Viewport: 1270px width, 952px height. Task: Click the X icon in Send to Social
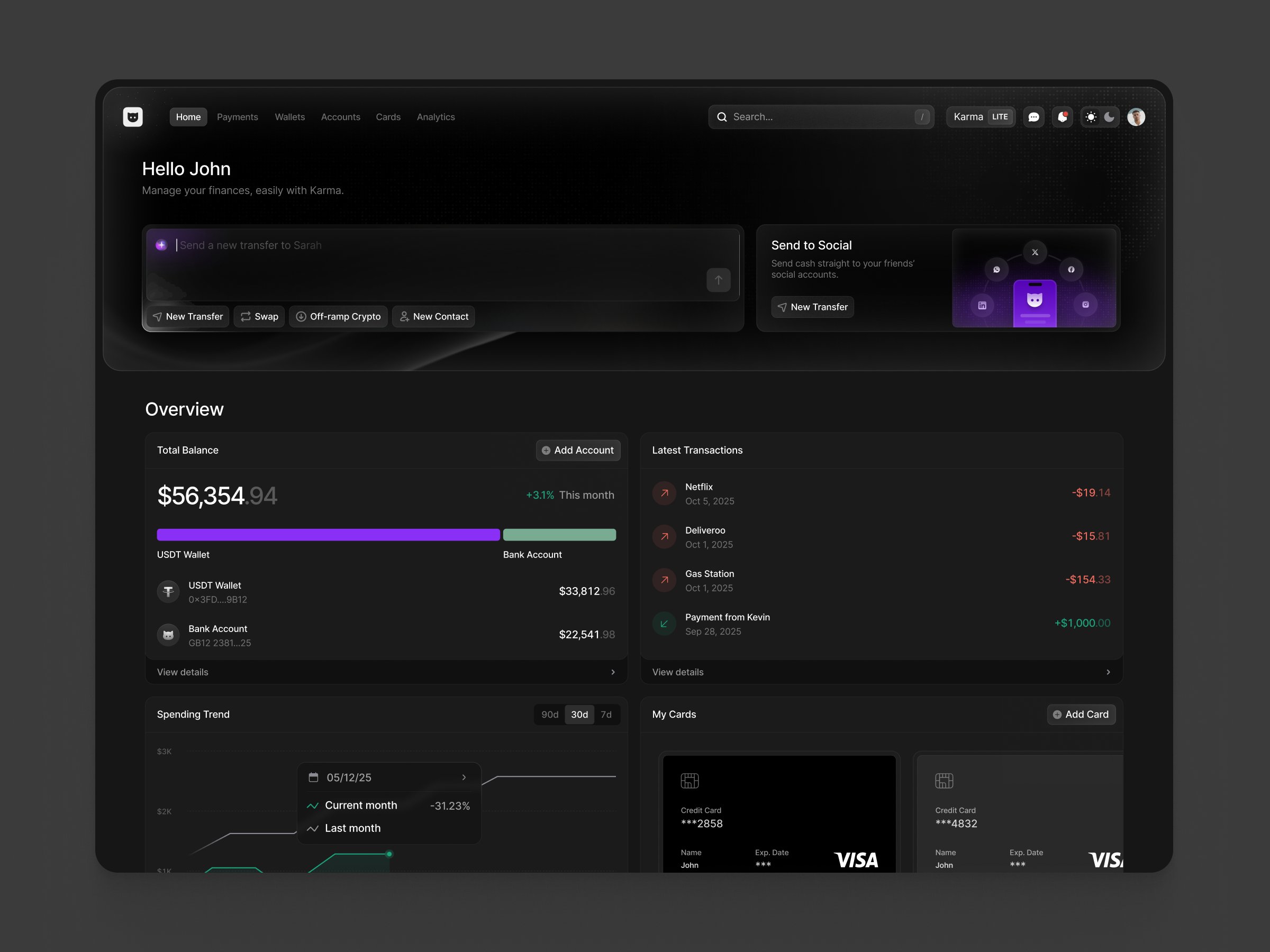[1035, 252]
